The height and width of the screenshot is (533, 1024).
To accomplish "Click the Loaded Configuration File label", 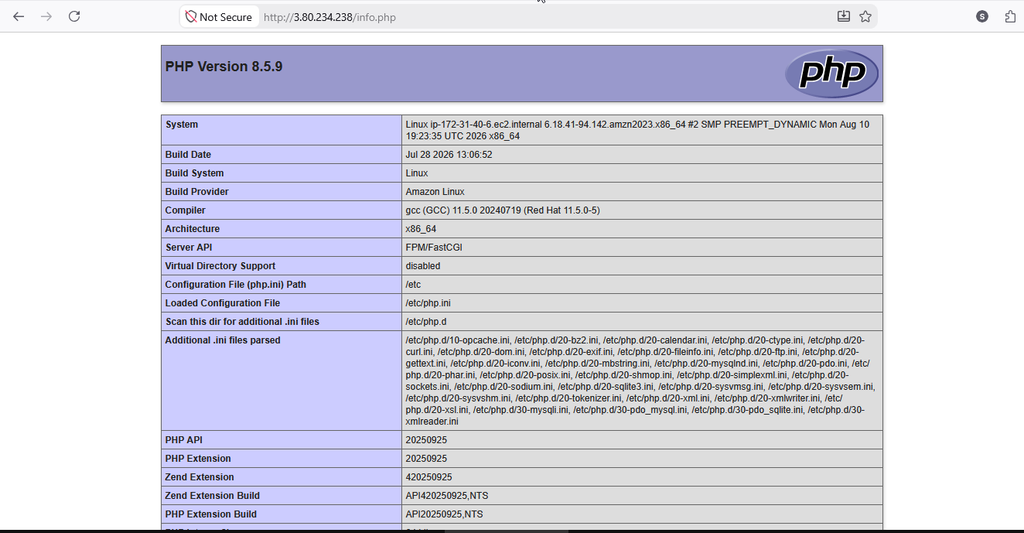I will 222,303.
